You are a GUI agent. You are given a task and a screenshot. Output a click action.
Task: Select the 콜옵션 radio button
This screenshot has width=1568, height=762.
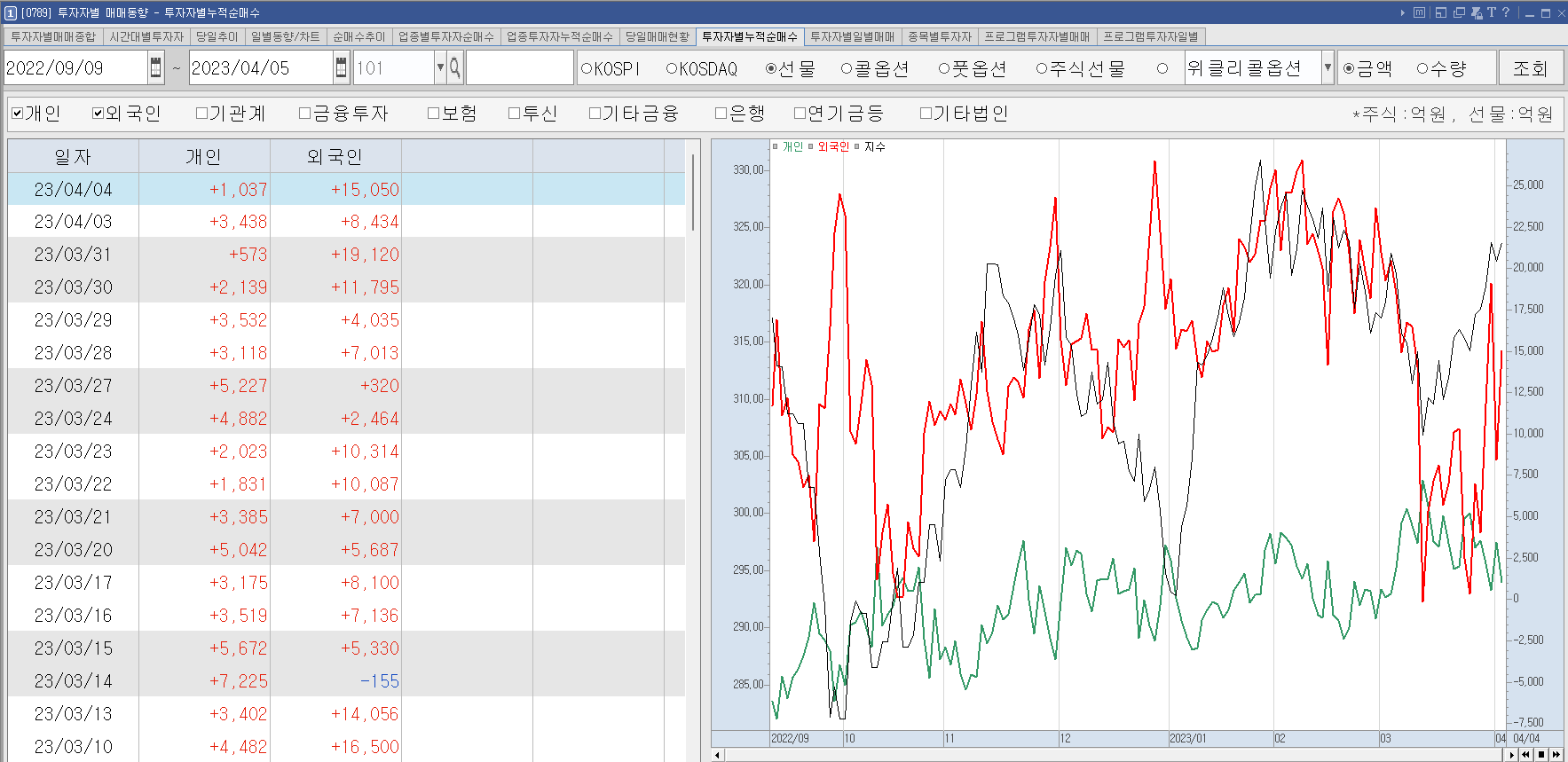tap(847, 68)
